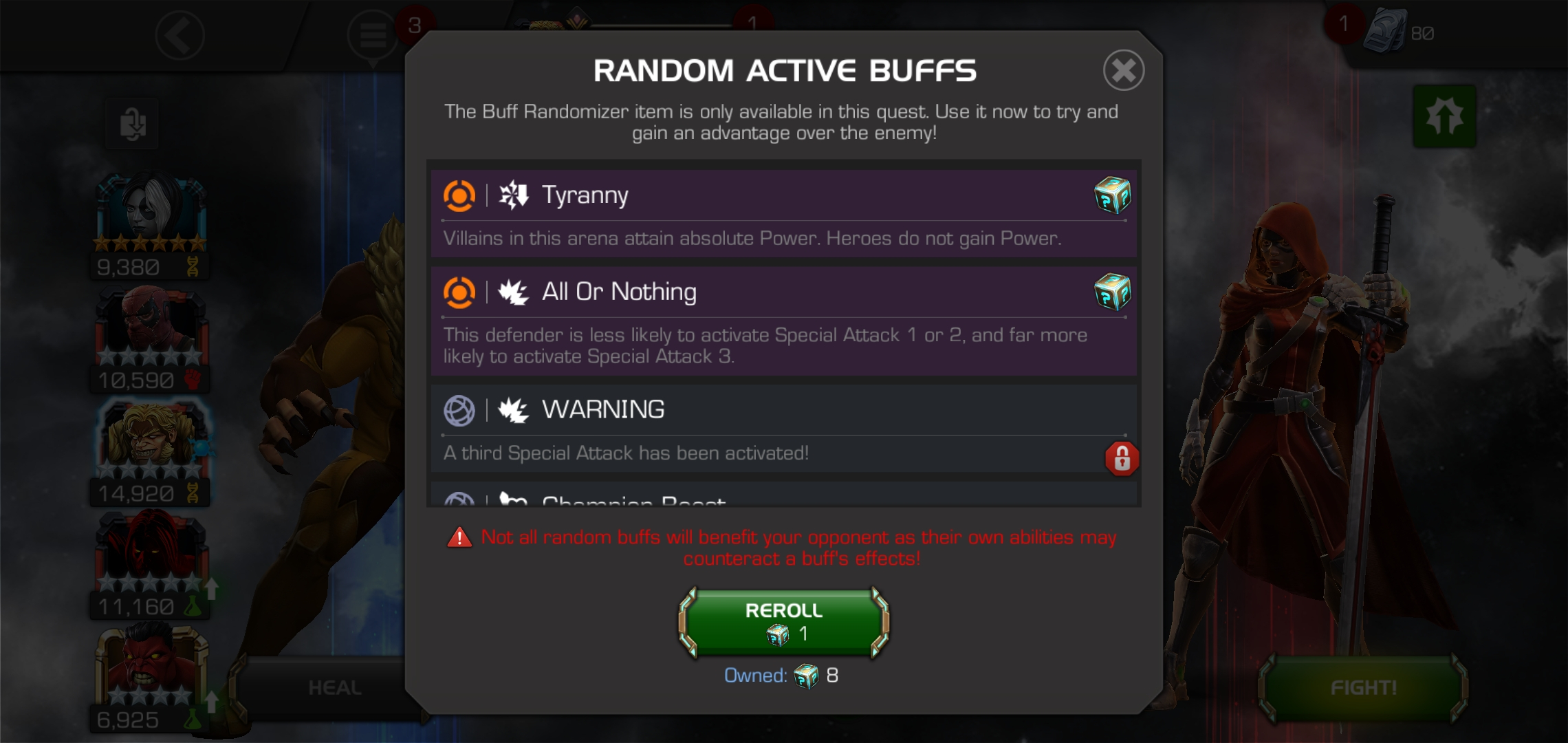Select Sabretooth portrait rated 14,920

pyautogui.click(x=149, y=453)
